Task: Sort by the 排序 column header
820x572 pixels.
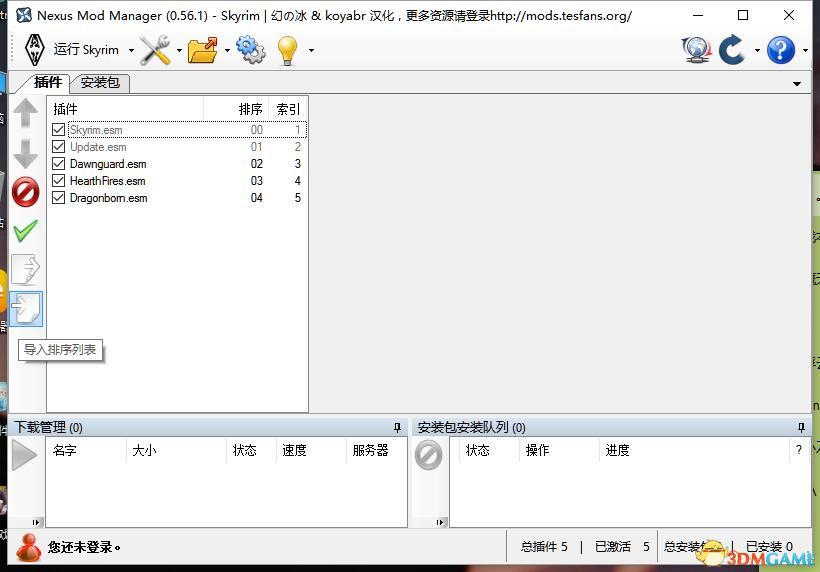Action: [x=249, y=109]
